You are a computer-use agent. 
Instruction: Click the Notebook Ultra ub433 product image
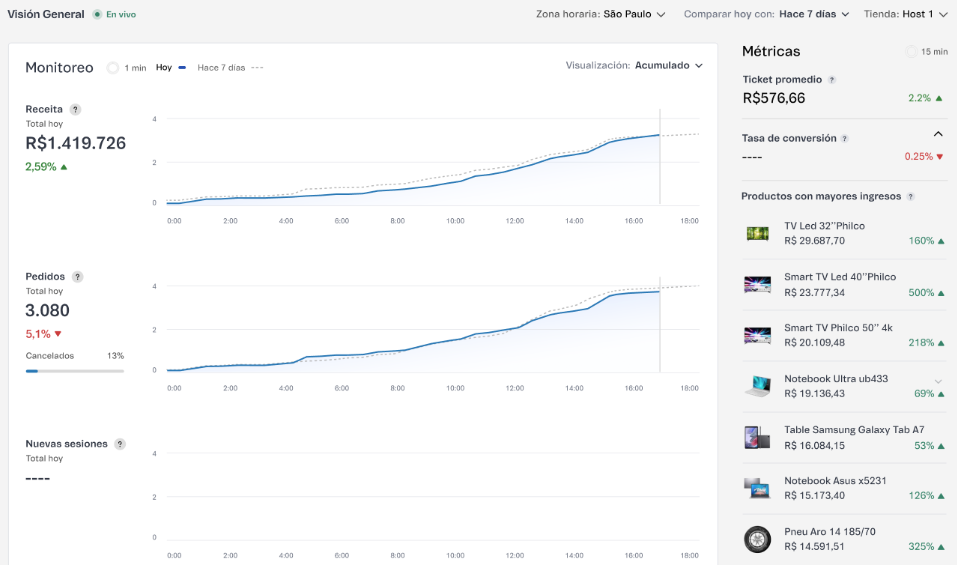[758, 387]
